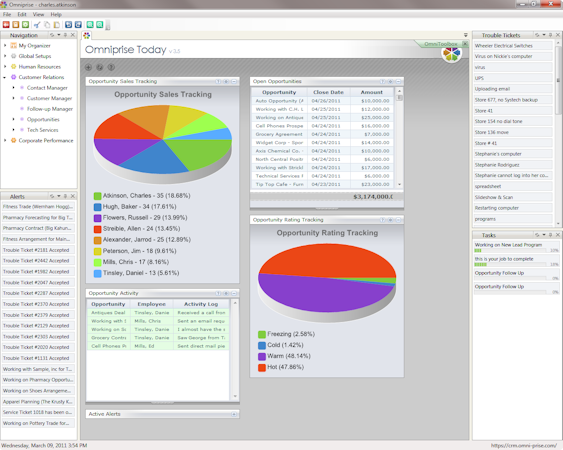The height and width of the screenshot is (450, 563).
Task: Expand the Opportunities tree node
Action: click(x=14, y=119)
